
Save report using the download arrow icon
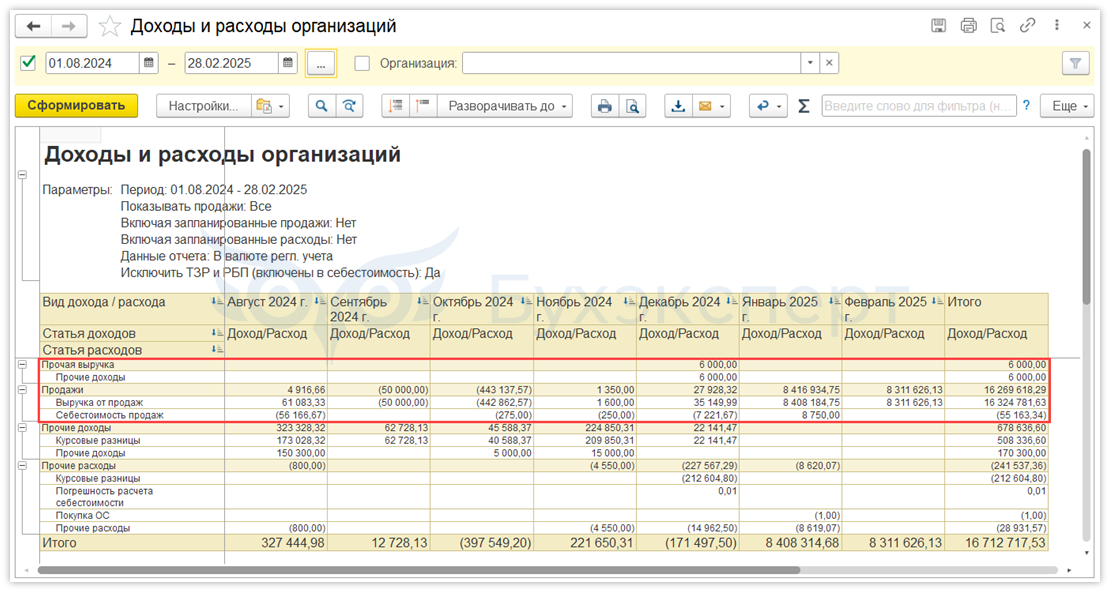pyautogui.click(x=678, y=106)
